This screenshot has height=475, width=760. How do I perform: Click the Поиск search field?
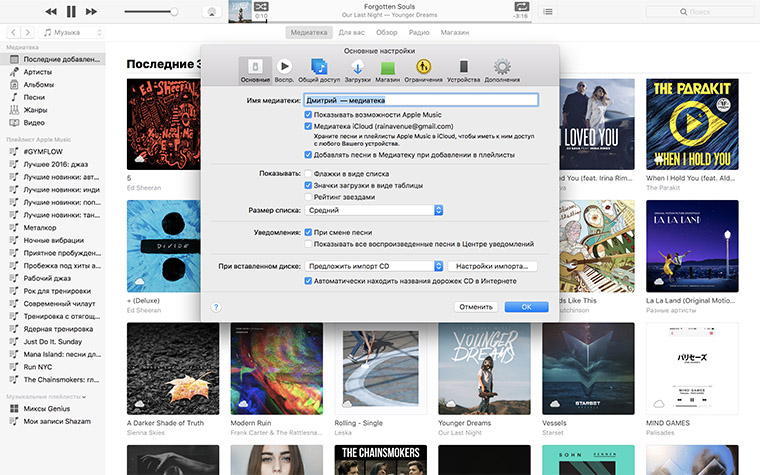700,12
